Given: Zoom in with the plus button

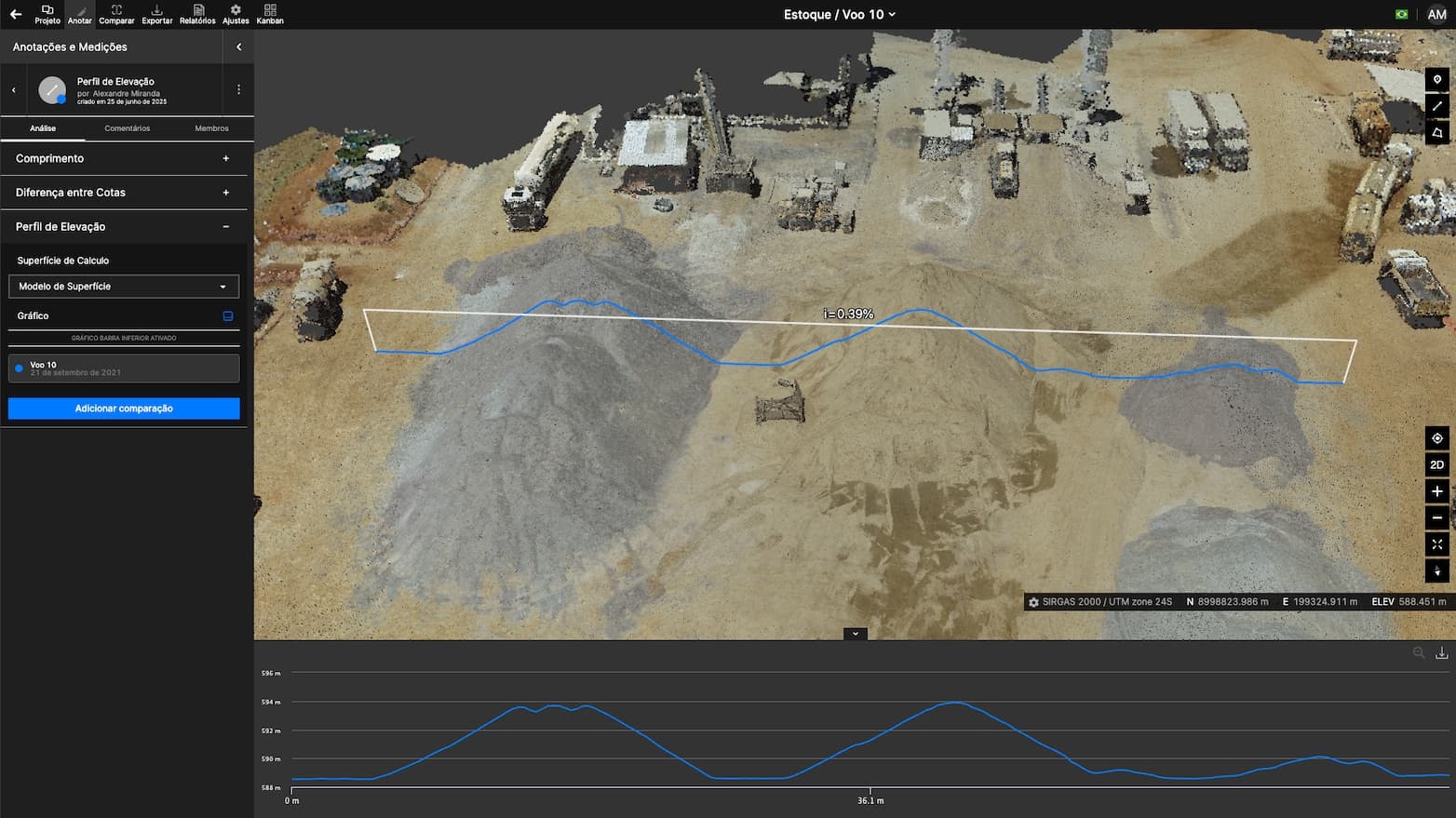Looking at the screenshot, I should (x=1436, y=491).
